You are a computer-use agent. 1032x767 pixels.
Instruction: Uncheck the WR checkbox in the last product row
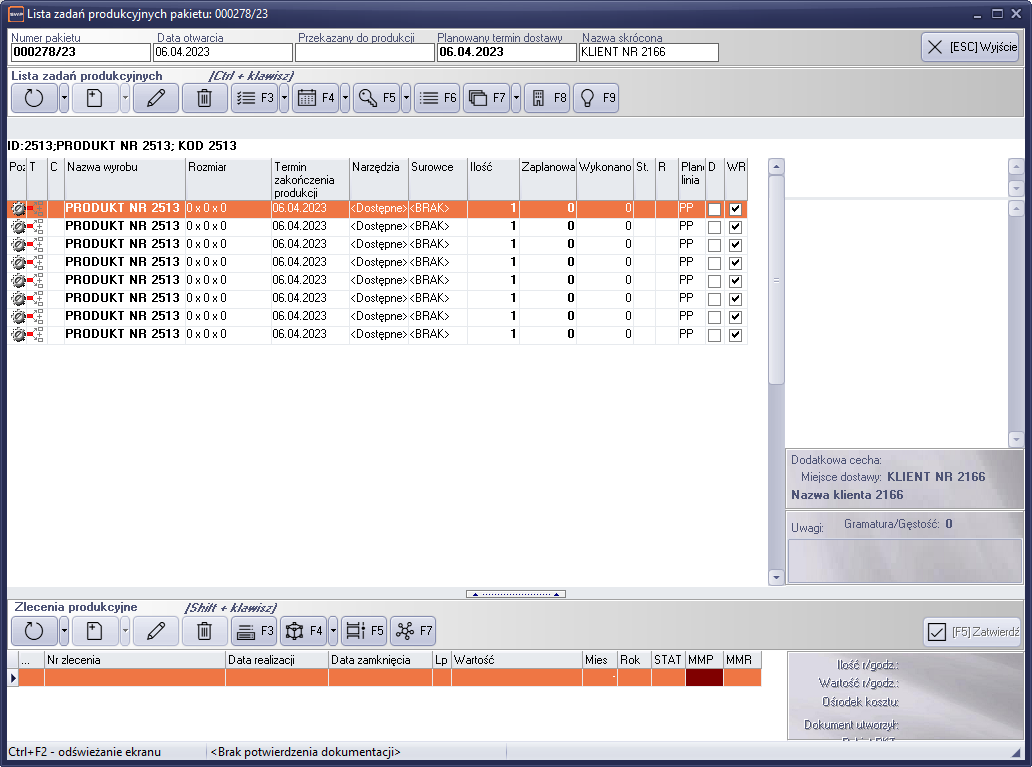[x=736, y=335]
